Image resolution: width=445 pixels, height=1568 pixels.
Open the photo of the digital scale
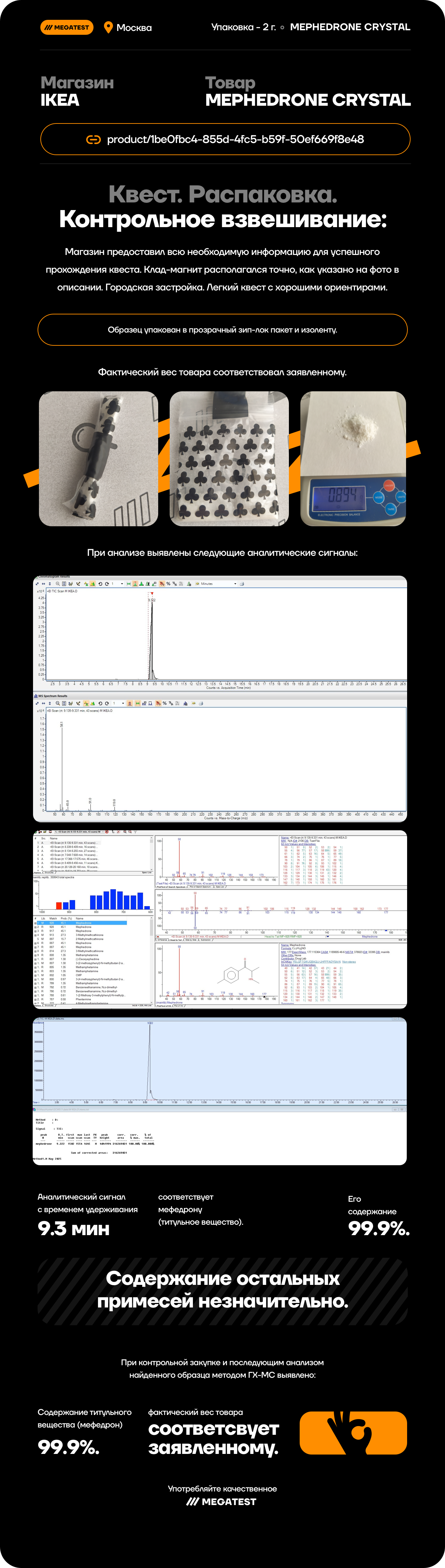coord(353,458)
